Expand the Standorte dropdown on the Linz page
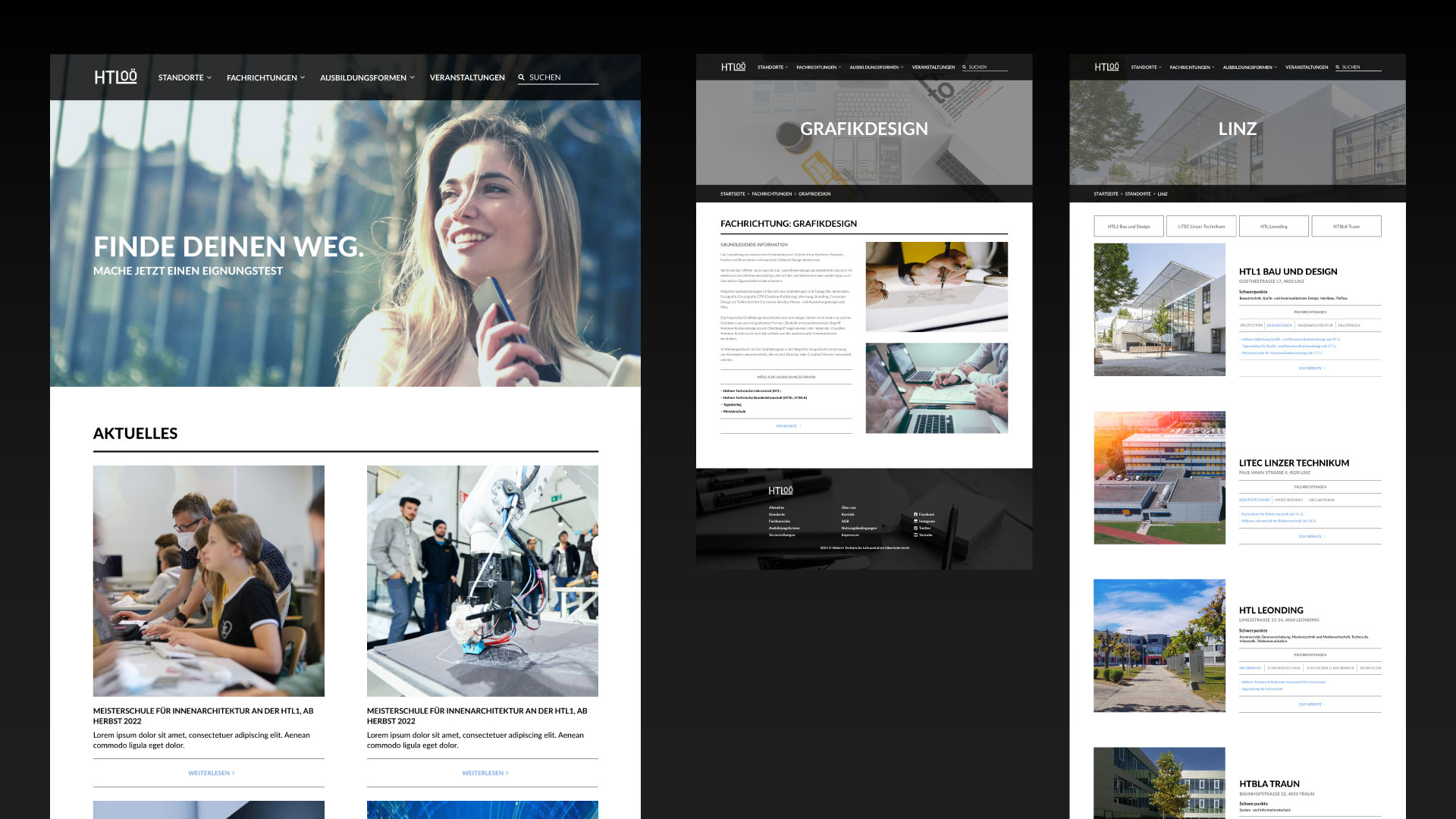This screenshot has width=1456, height=819. (x=1146, y=67)
